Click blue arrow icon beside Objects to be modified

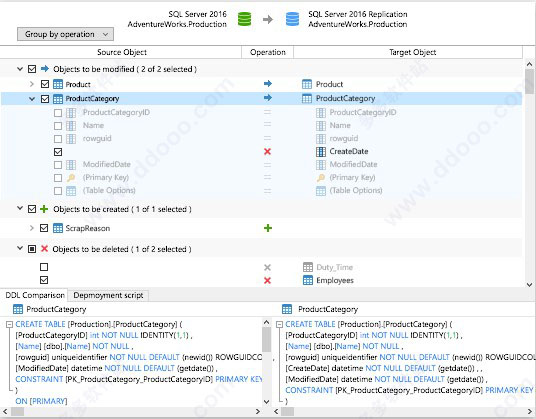pos(44,69)
